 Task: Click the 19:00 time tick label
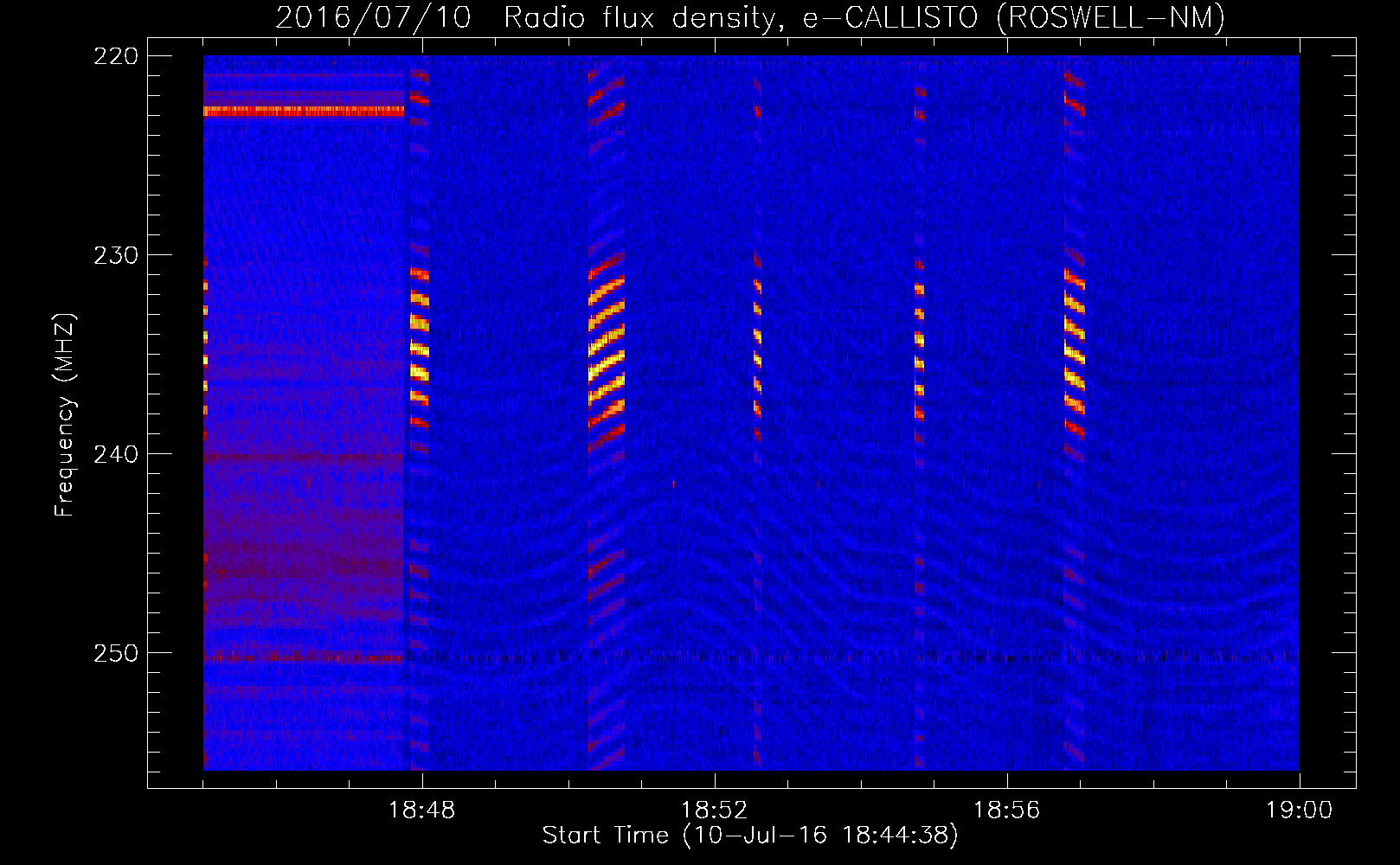click(1299, 811)
